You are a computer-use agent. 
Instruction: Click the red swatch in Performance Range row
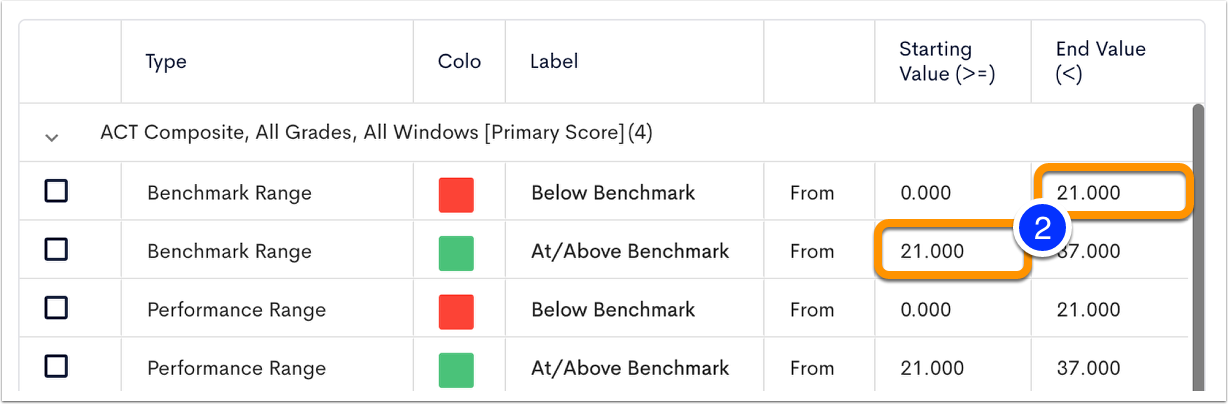[456, 312]
